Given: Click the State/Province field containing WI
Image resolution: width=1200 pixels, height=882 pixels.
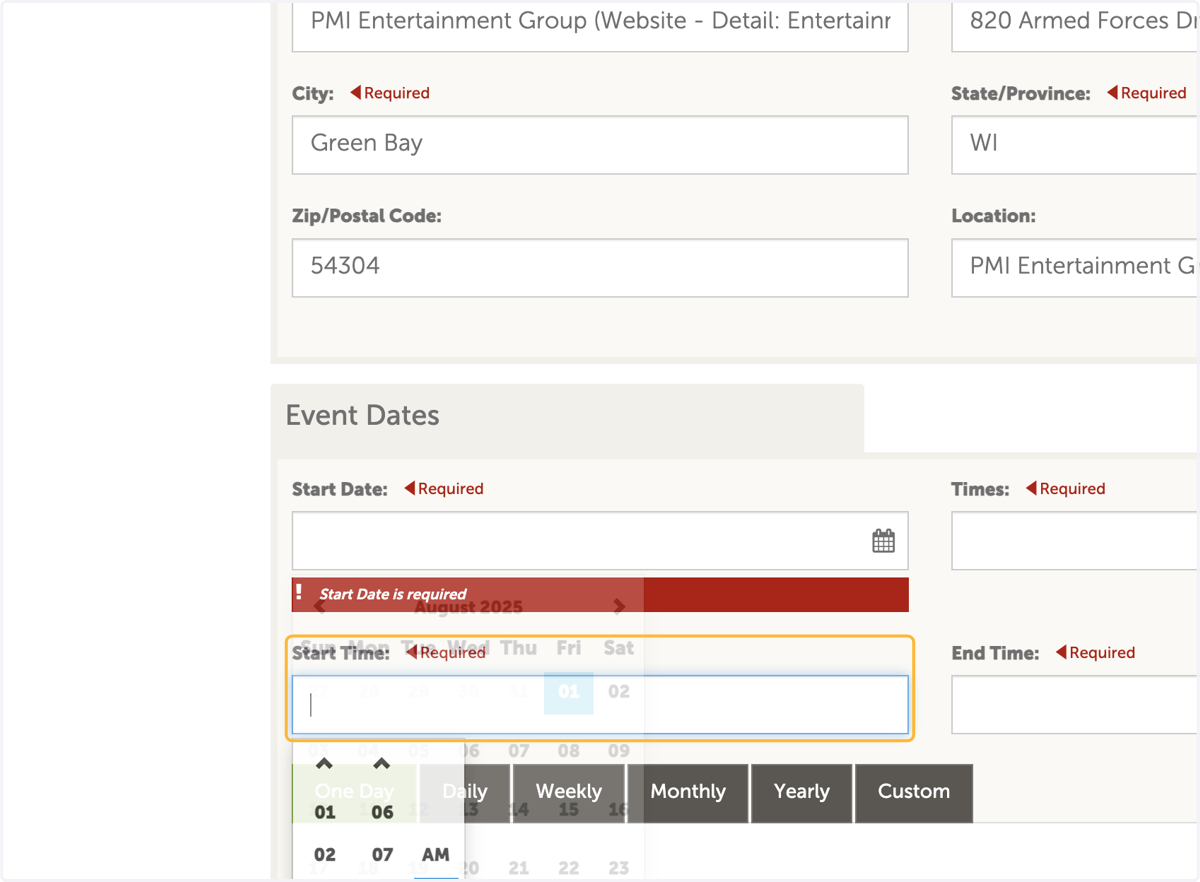Looking at the screenshot, I should (1075, 144).
